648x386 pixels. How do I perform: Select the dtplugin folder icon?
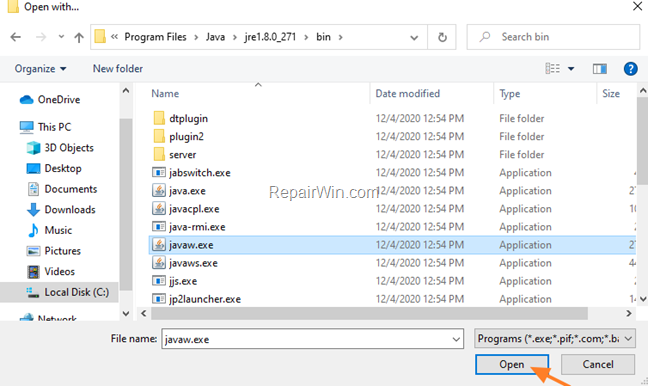point(159,118)
